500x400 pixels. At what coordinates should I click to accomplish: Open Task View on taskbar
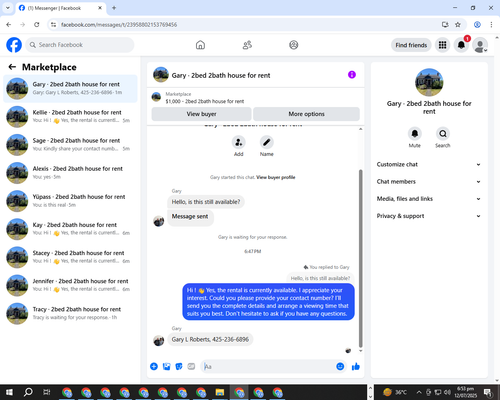pos(46,392)
